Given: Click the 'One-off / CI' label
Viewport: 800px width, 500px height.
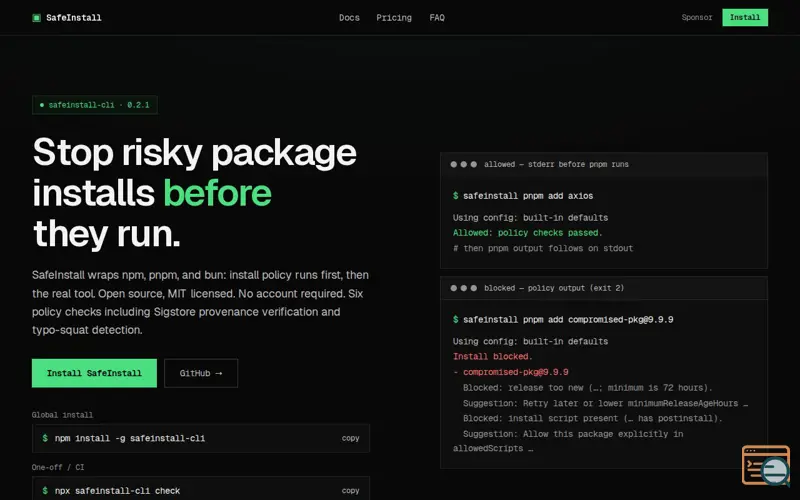Looking at the screenshot, I should [x=58, y=467].
